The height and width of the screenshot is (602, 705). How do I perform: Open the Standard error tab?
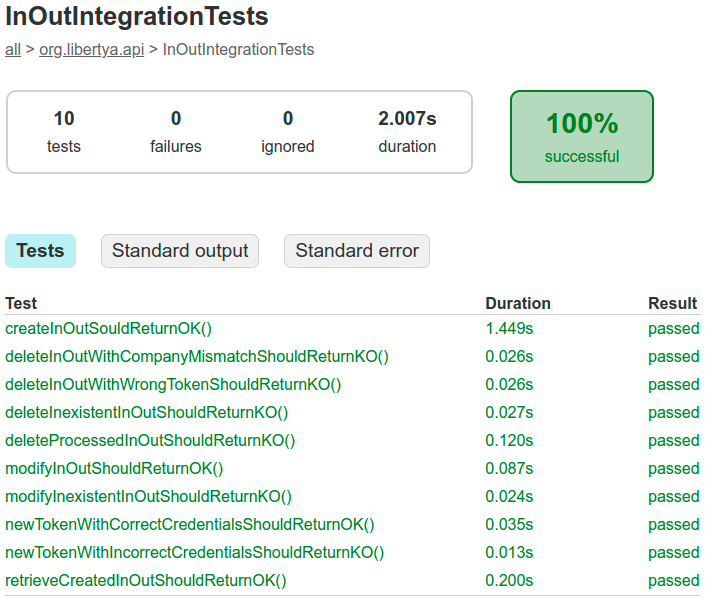click(357, 251)
